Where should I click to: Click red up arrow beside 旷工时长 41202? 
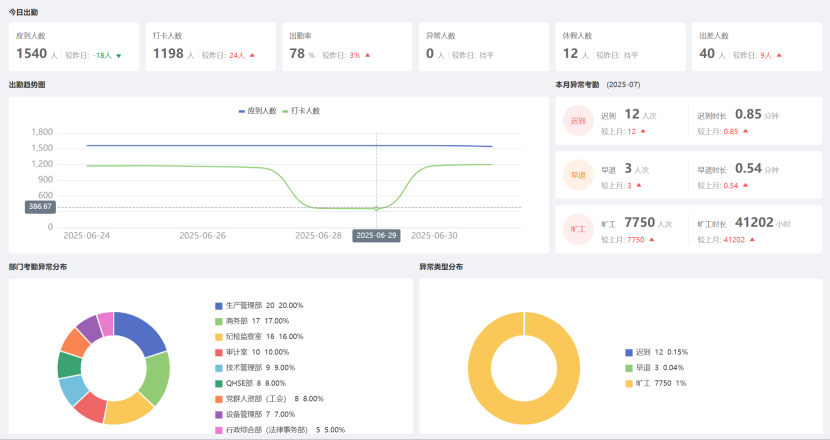[753, 240]
